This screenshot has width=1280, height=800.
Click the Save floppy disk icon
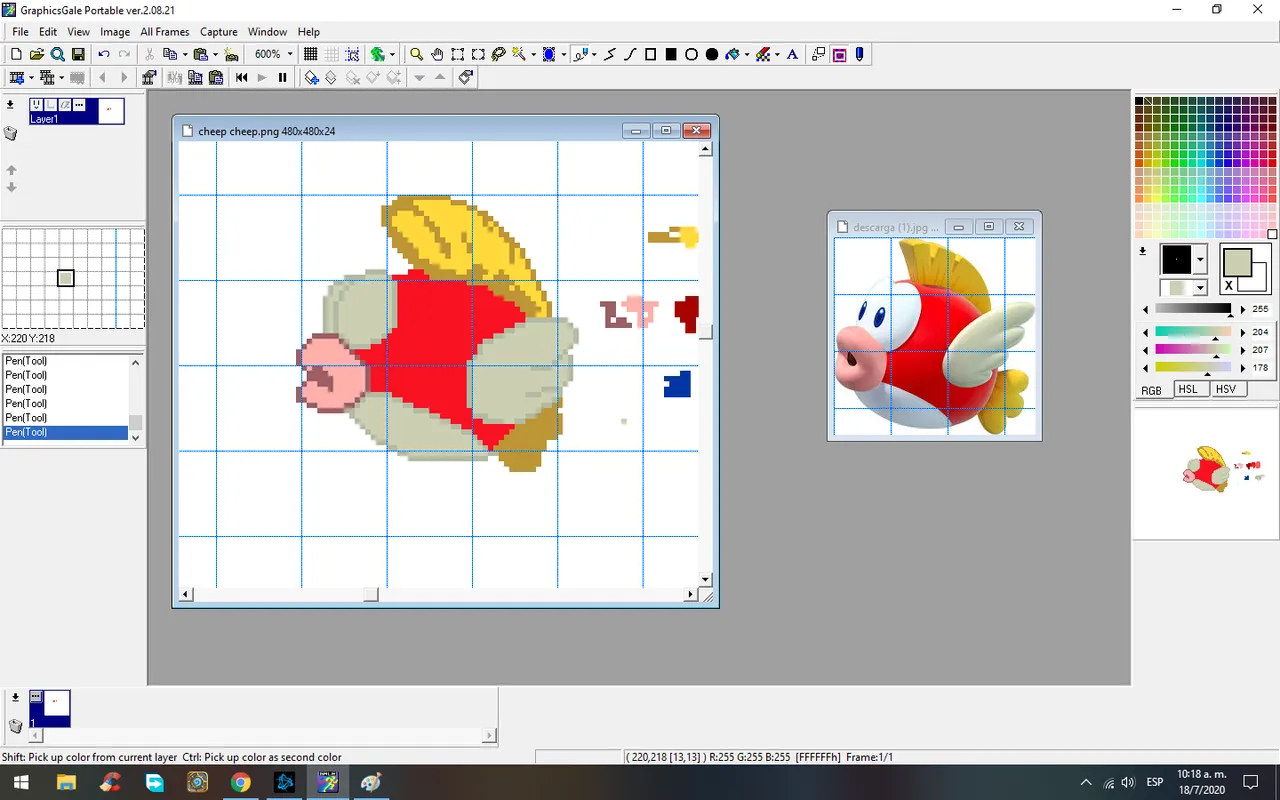[78, 54]
